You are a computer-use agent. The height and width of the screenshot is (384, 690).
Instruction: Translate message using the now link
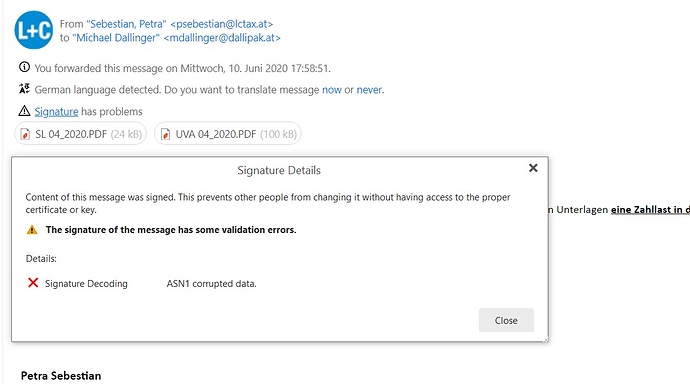coord(332,90)
